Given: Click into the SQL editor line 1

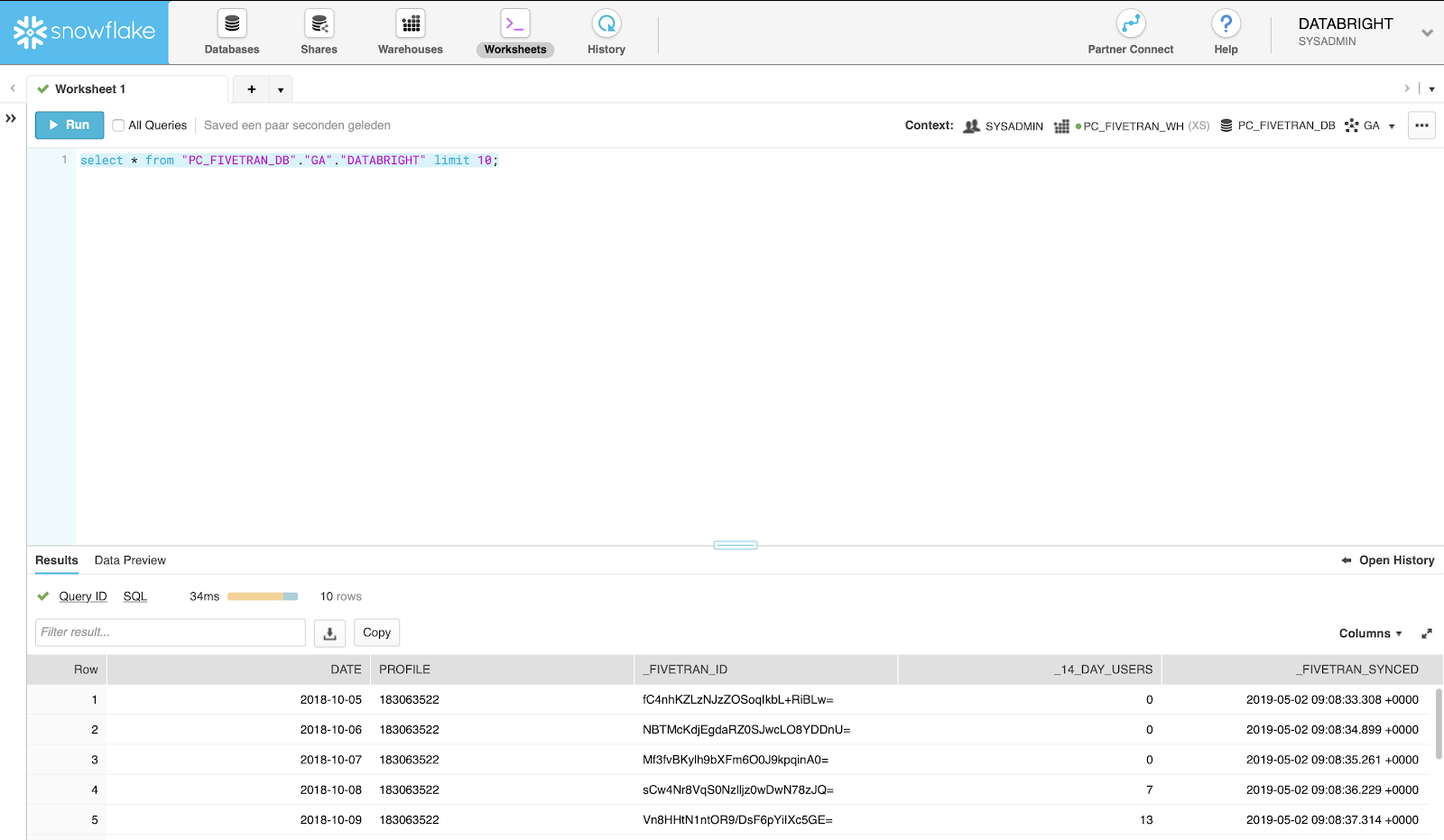Looking at the screenshot, I should (289, 161).
